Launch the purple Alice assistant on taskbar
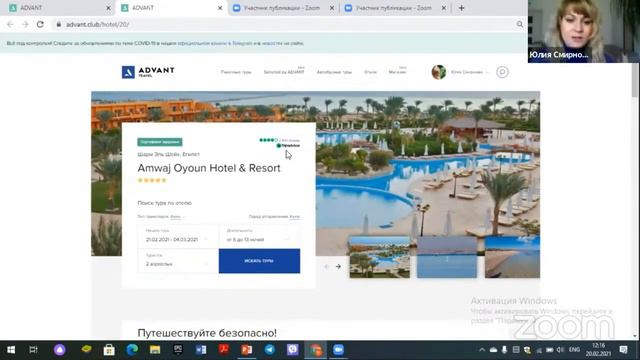 [60, 350]
